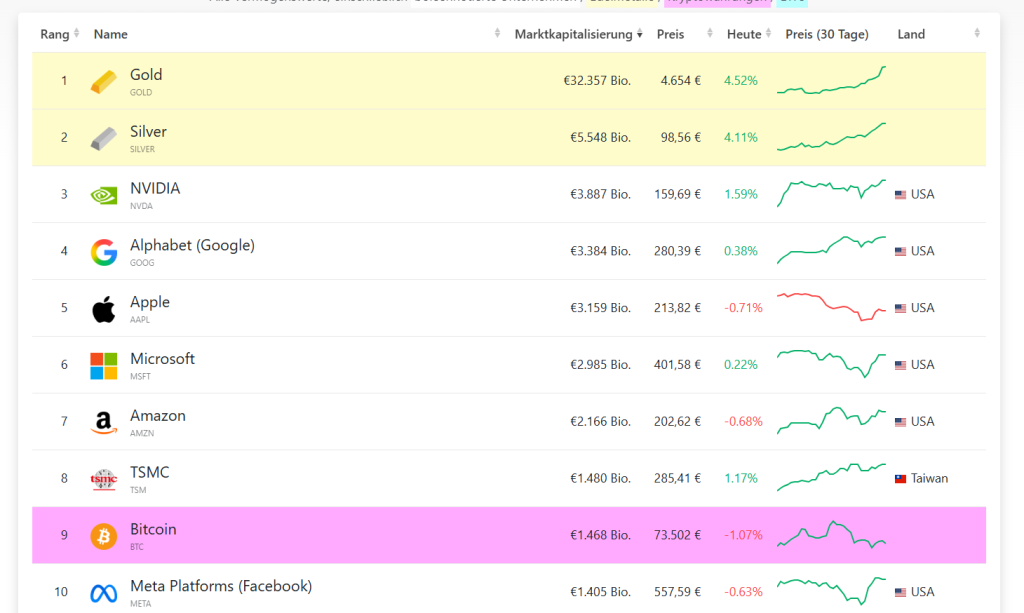Screen dimensions: 1024x613
Task: Click the gold bar icon
Action: point(104,81)
